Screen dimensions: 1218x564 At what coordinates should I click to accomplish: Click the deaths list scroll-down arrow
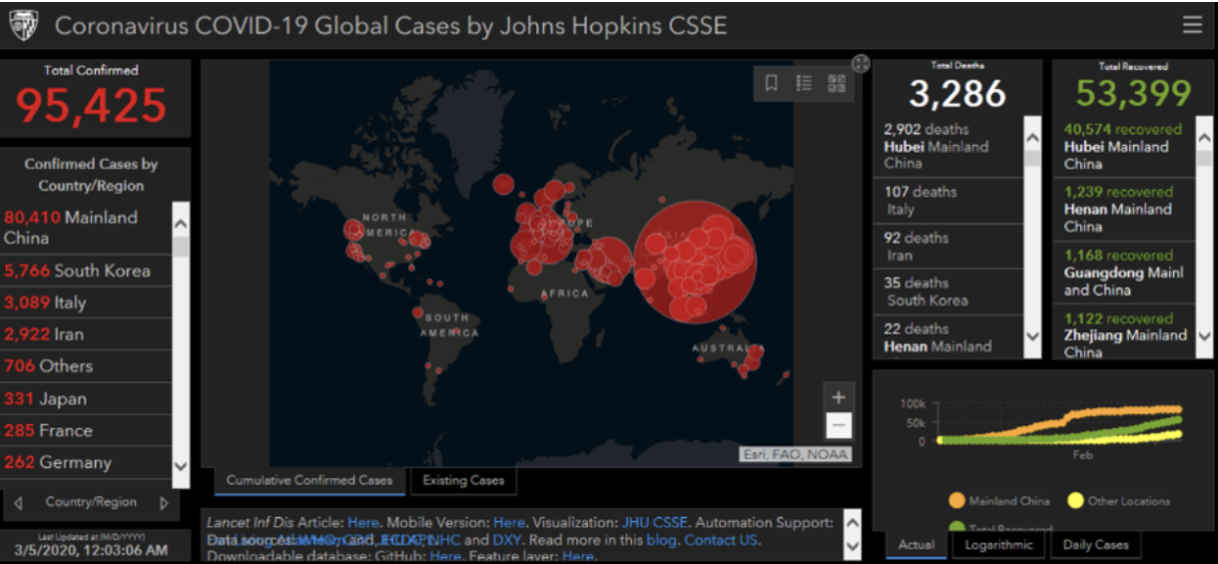click(1033, 337)
